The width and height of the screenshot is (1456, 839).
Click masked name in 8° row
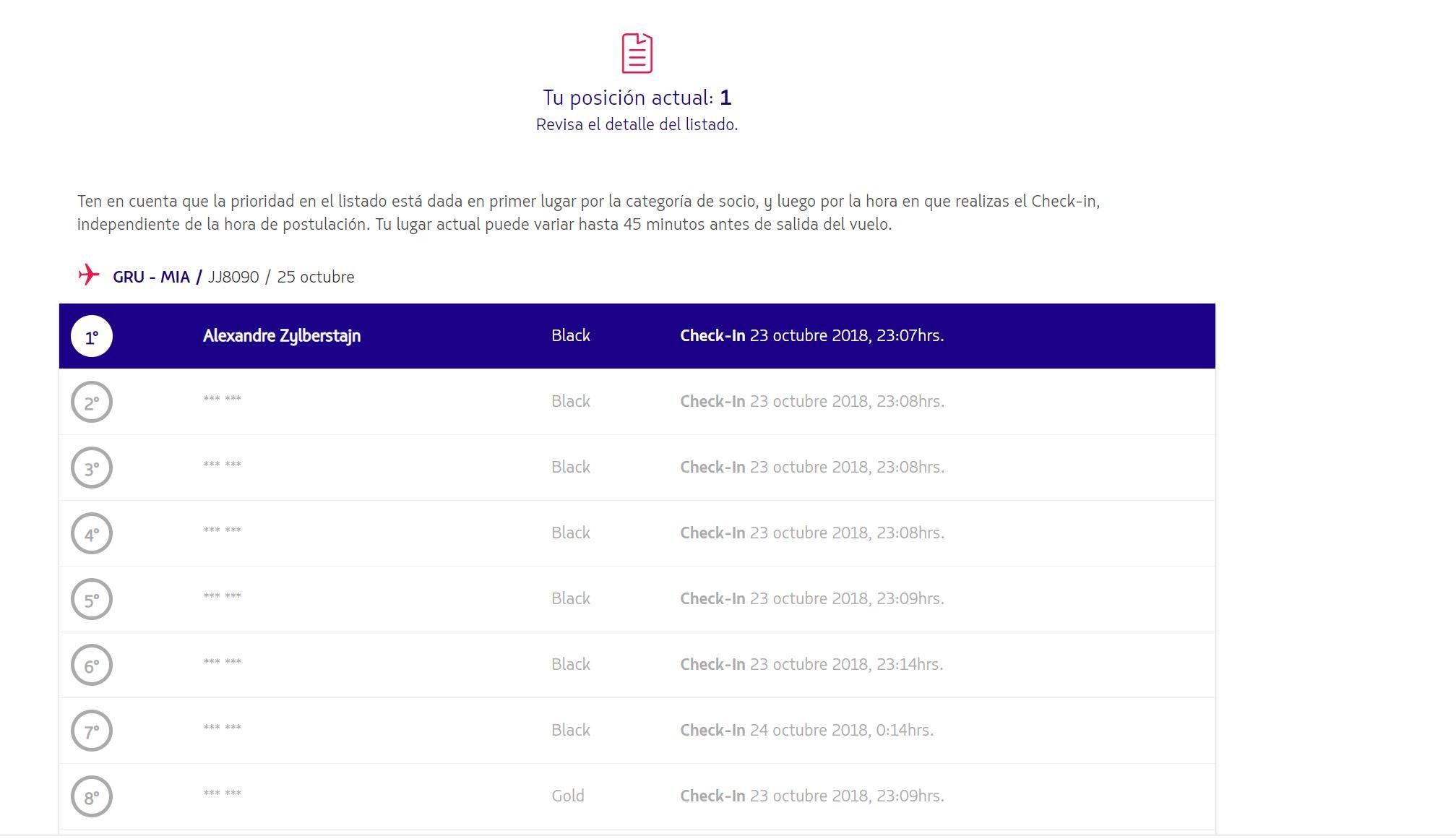click(223, 793)
